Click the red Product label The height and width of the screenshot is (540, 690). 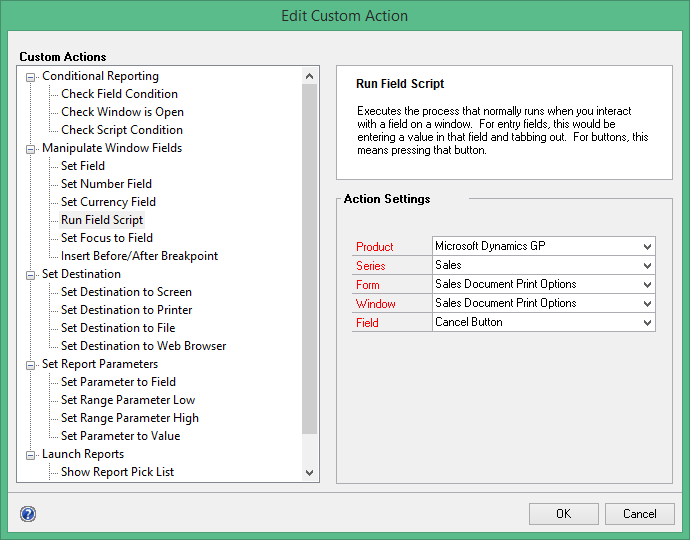pos(374,247)
